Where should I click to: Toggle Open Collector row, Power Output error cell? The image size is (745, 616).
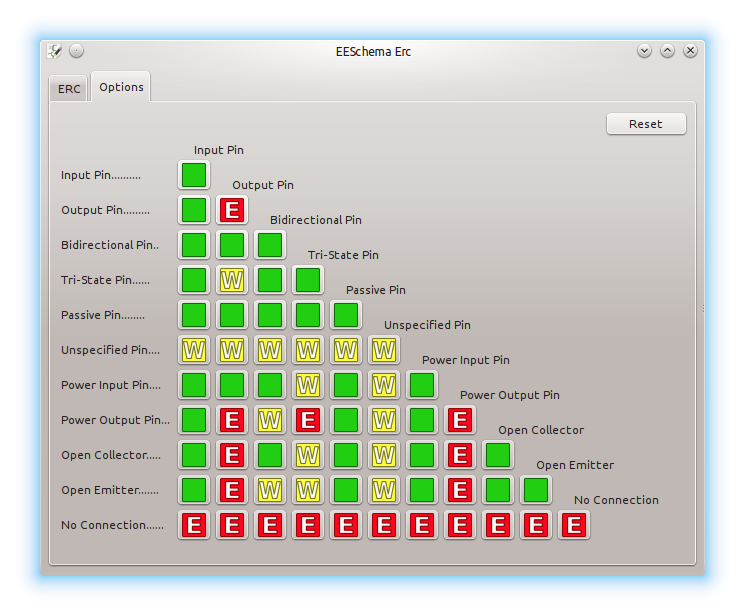[x=460, y=455]
